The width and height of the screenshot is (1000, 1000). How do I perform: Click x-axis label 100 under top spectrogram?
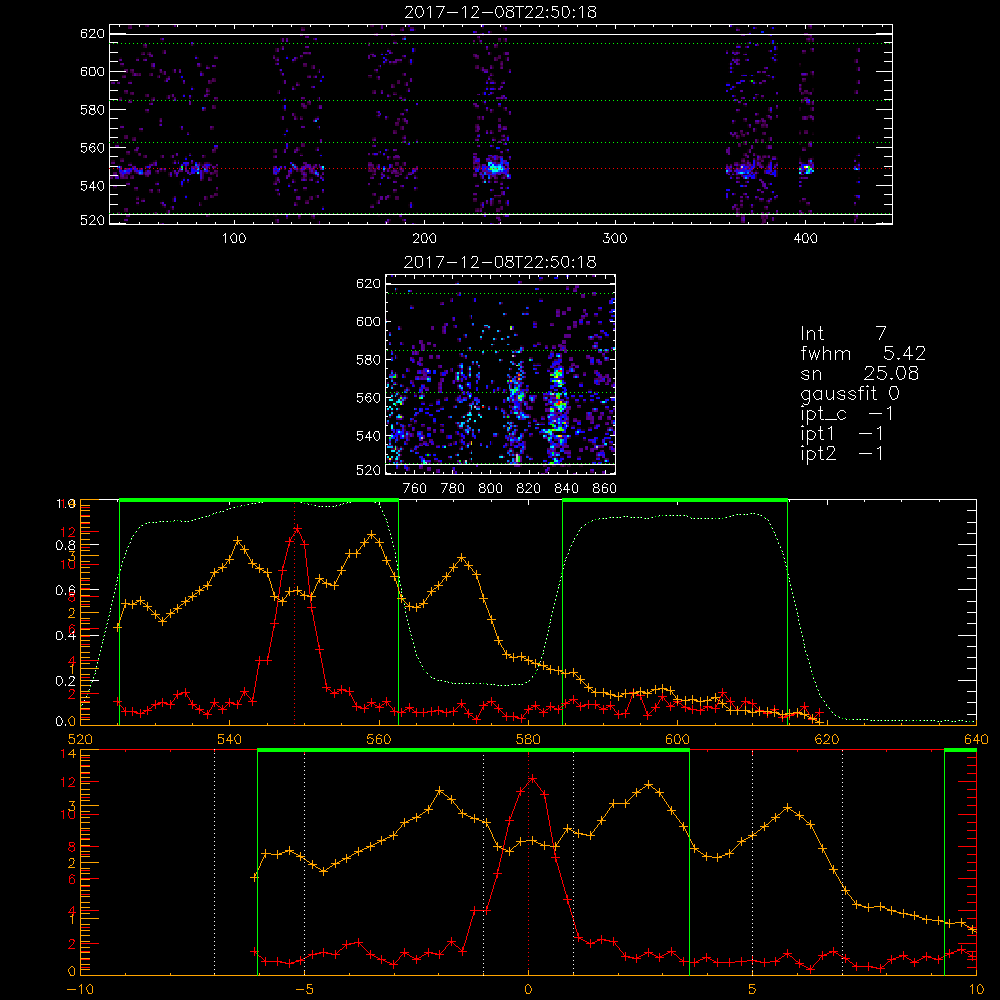tap(234, 239)
